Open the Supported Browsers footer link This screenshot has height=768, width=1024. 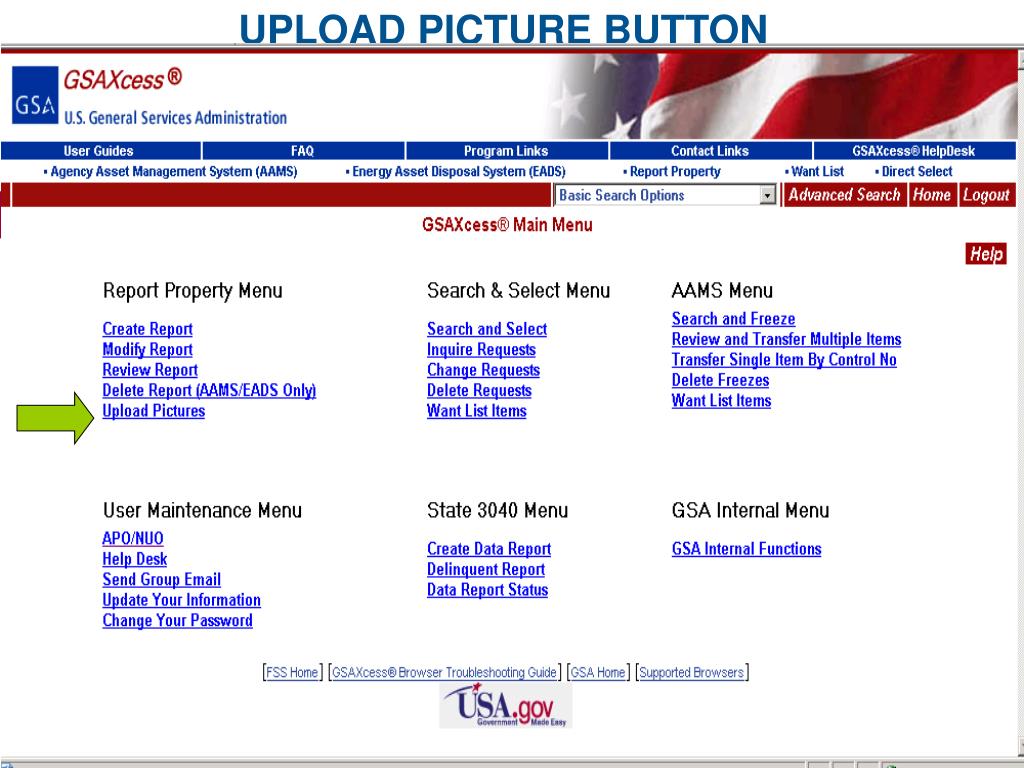point(692,672)
